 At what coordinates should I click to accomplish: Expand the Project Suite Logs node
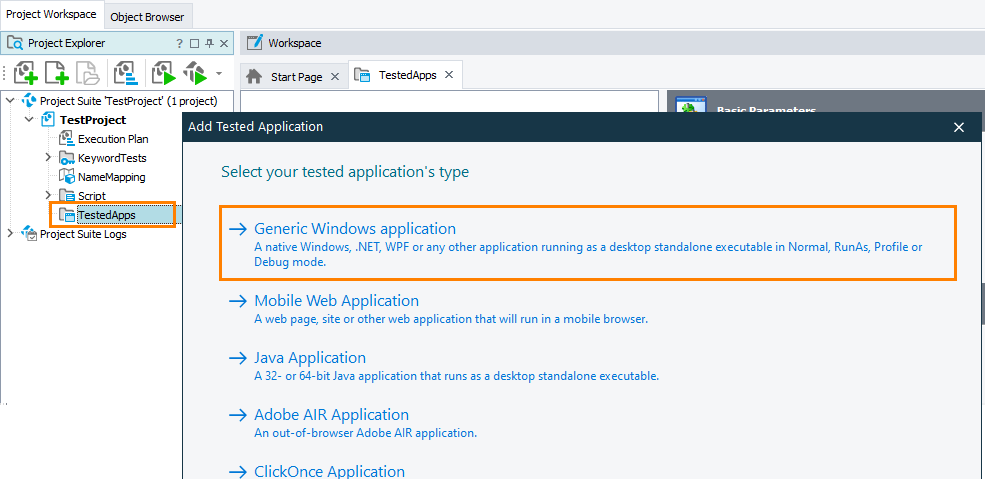pos(11,234)
